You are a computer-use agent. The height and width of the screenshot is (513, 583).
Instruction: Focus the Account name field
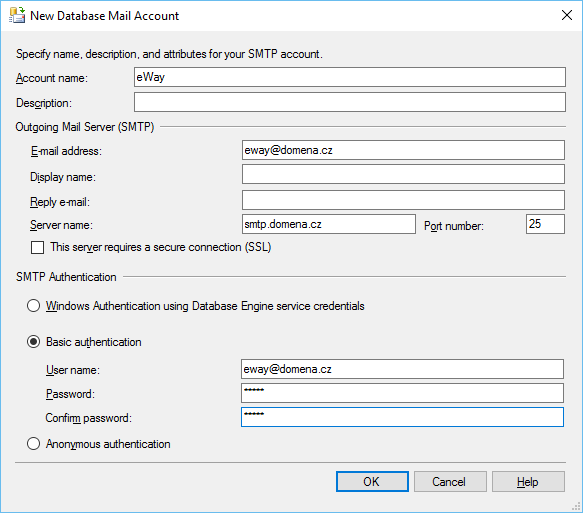(350, 77)
